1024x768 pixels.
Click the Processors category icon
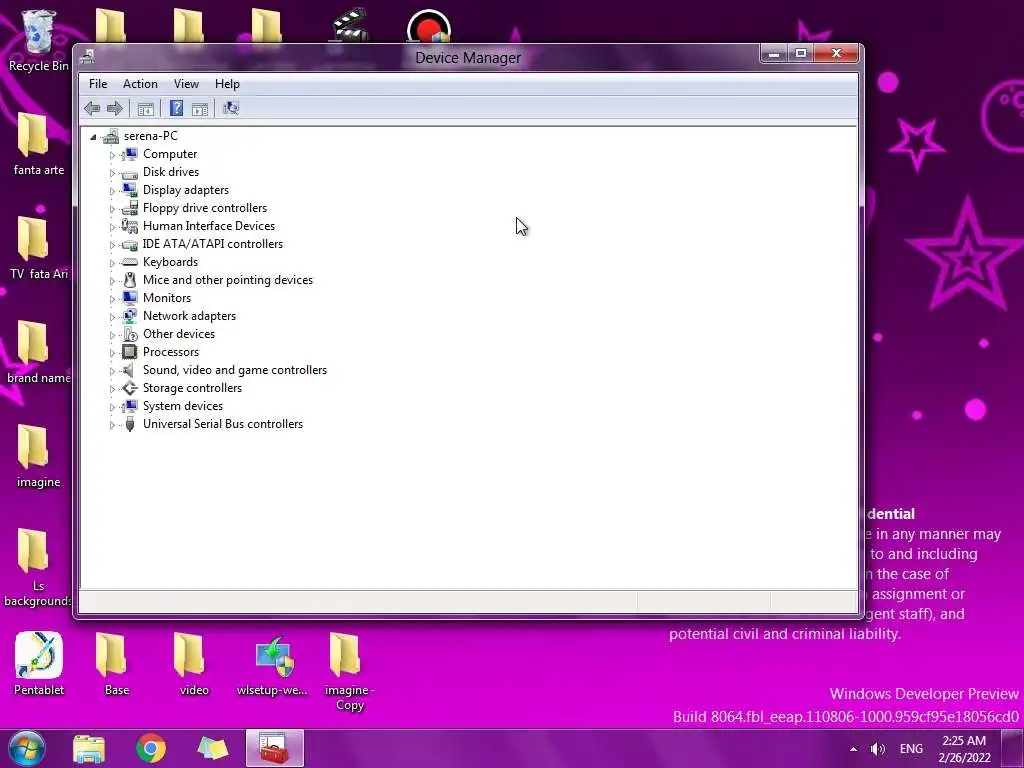pos(130,352)
